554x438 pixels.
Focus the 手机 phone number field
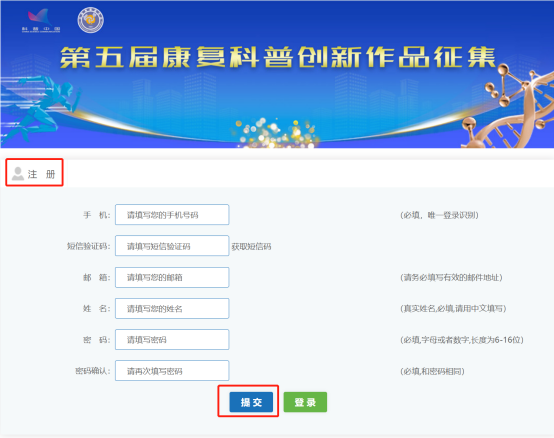tap(172, 214)
